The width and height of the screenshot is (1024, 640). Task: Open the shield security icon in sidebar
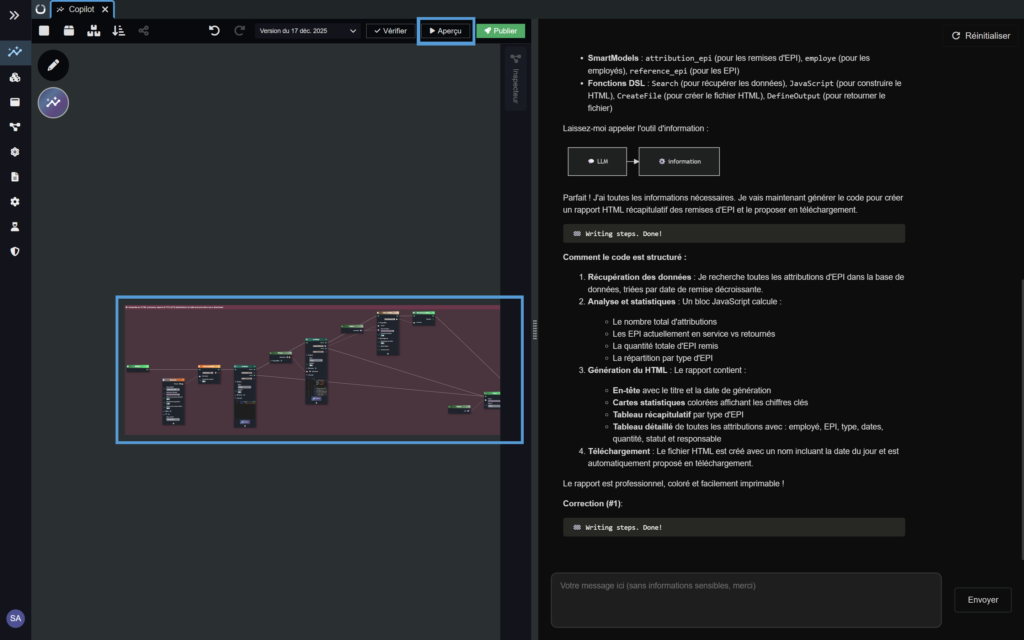[15, 252]
